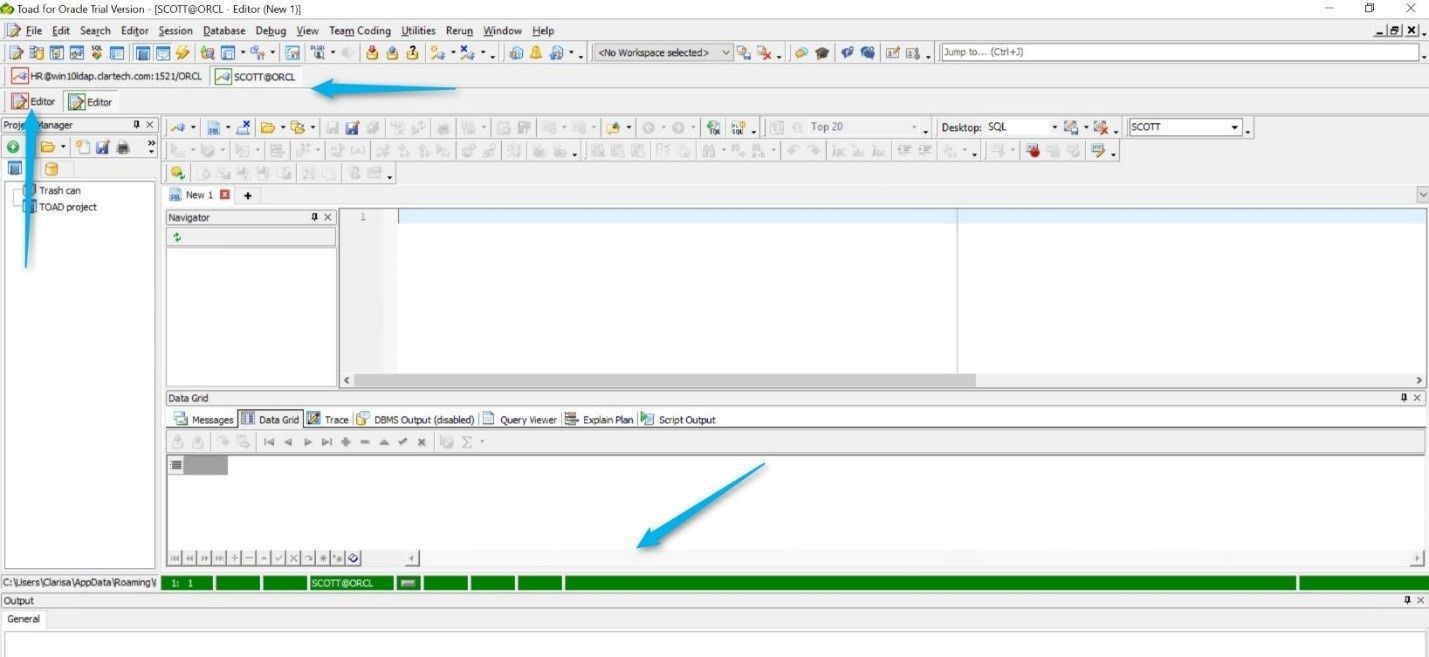Click the SQL icon in main toolbar
1429x657 pixels.
point(97,53)
